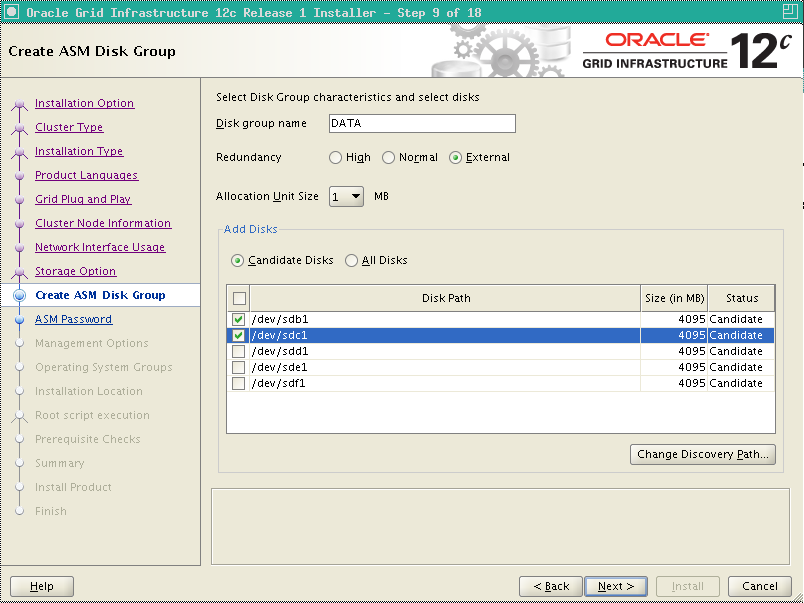The height and width of the screenshot is (603, 804).
Task: Choose Candidate Disks radio button
Action: [x=237, y=260]
